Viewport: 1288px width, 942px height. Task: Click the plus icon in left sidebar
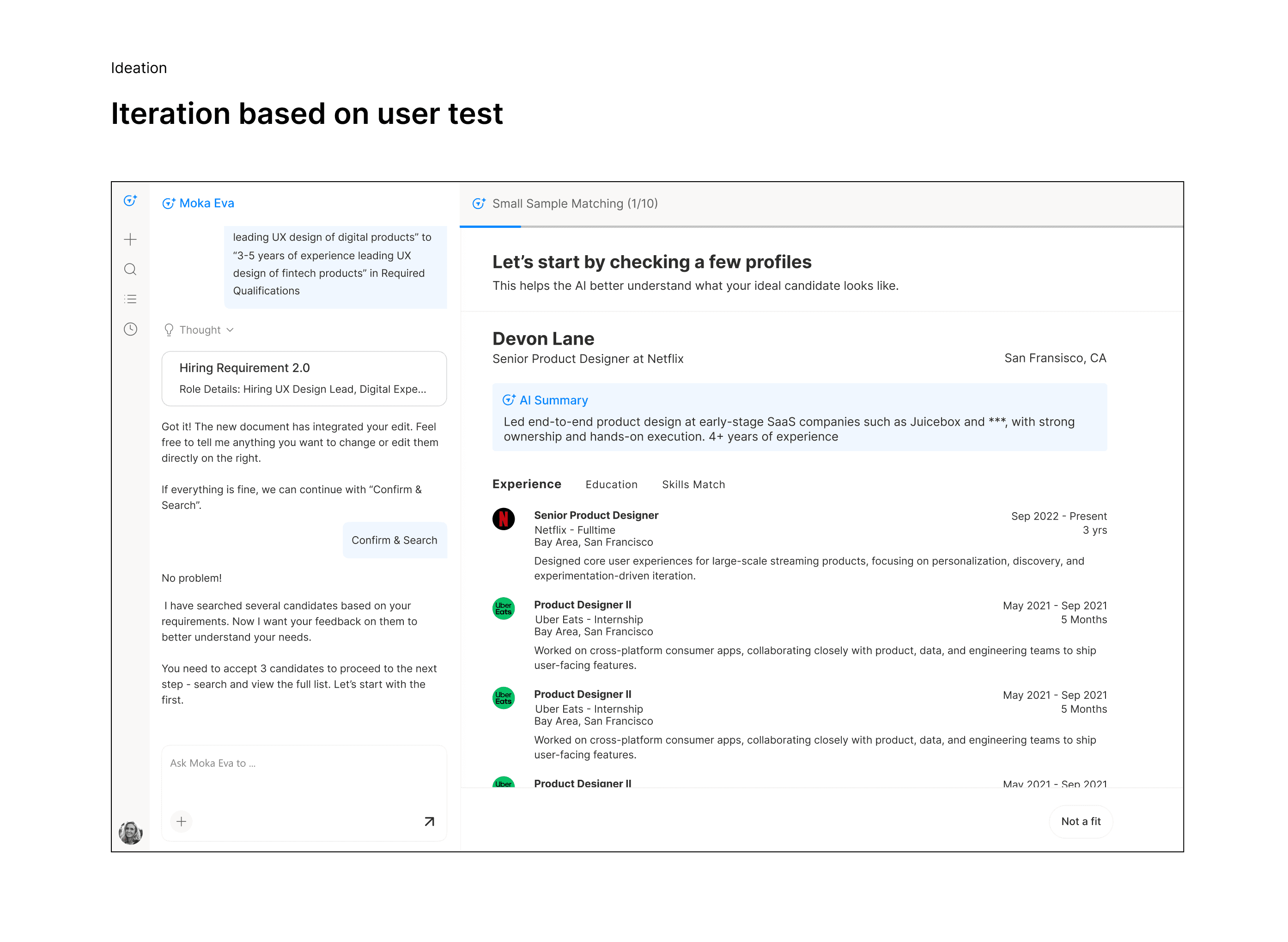click(x=130, y=239)
